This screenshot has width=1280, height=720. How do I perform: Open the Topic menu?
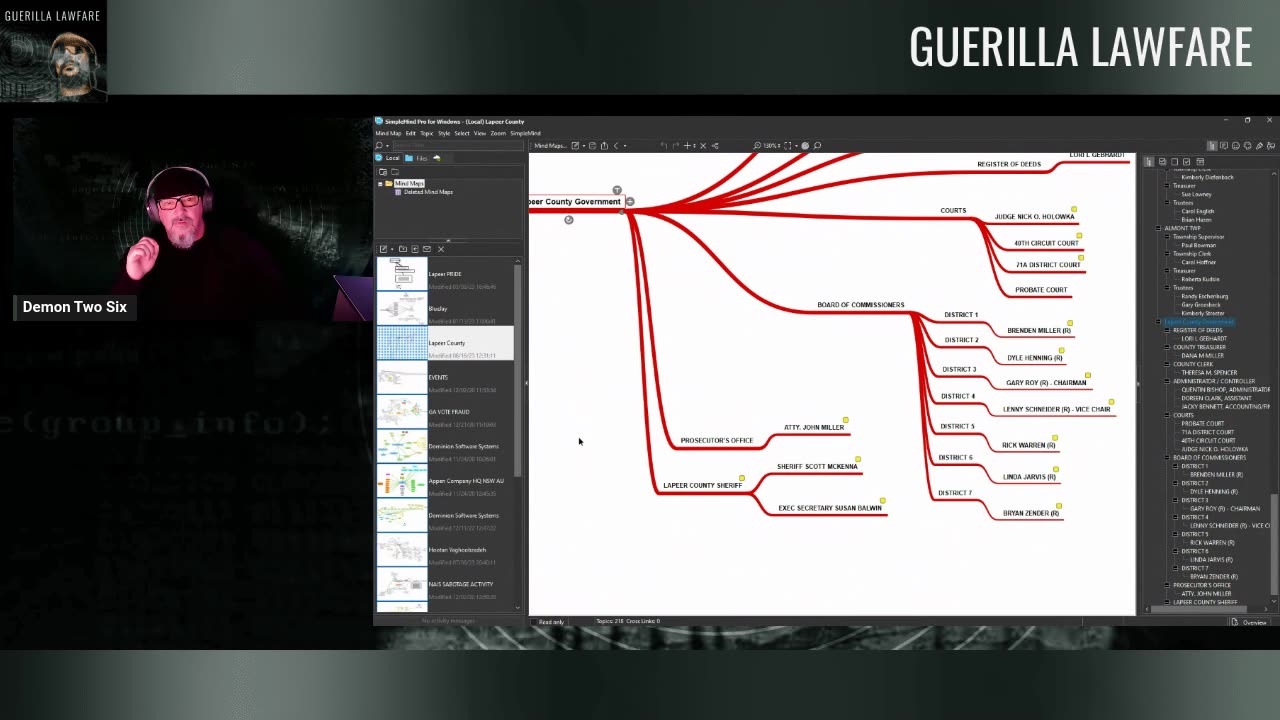(426, 133)
